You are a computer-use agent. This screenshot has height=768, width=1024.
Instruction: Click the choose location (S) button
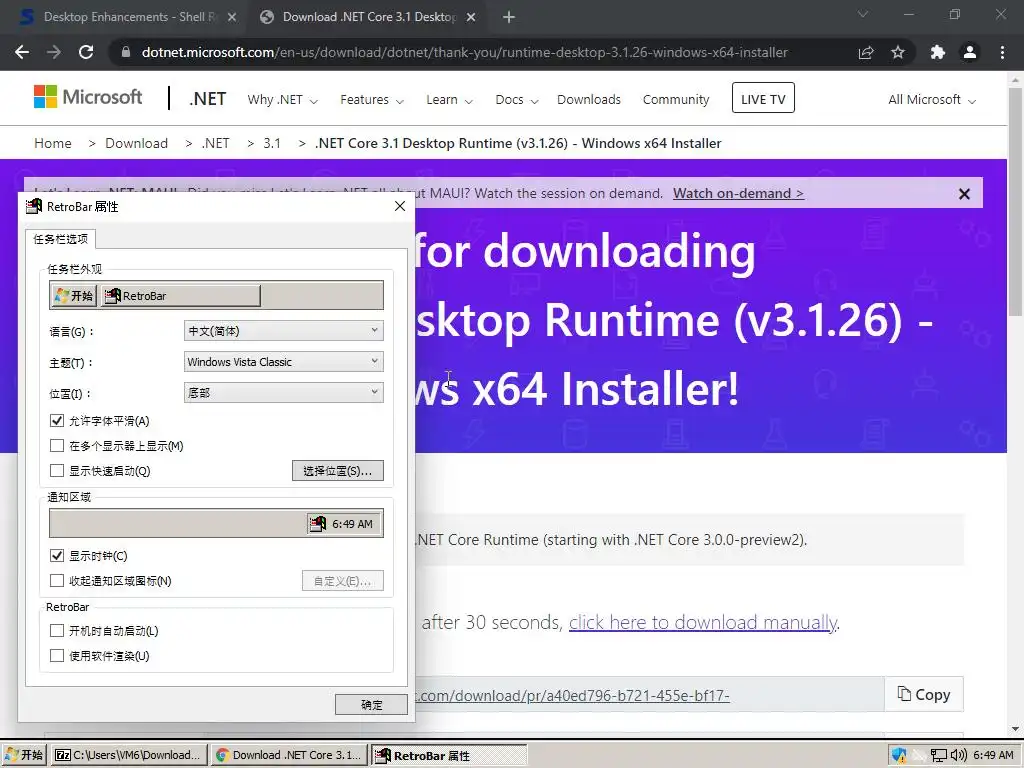pyautogui.click(x=338, y=471)
